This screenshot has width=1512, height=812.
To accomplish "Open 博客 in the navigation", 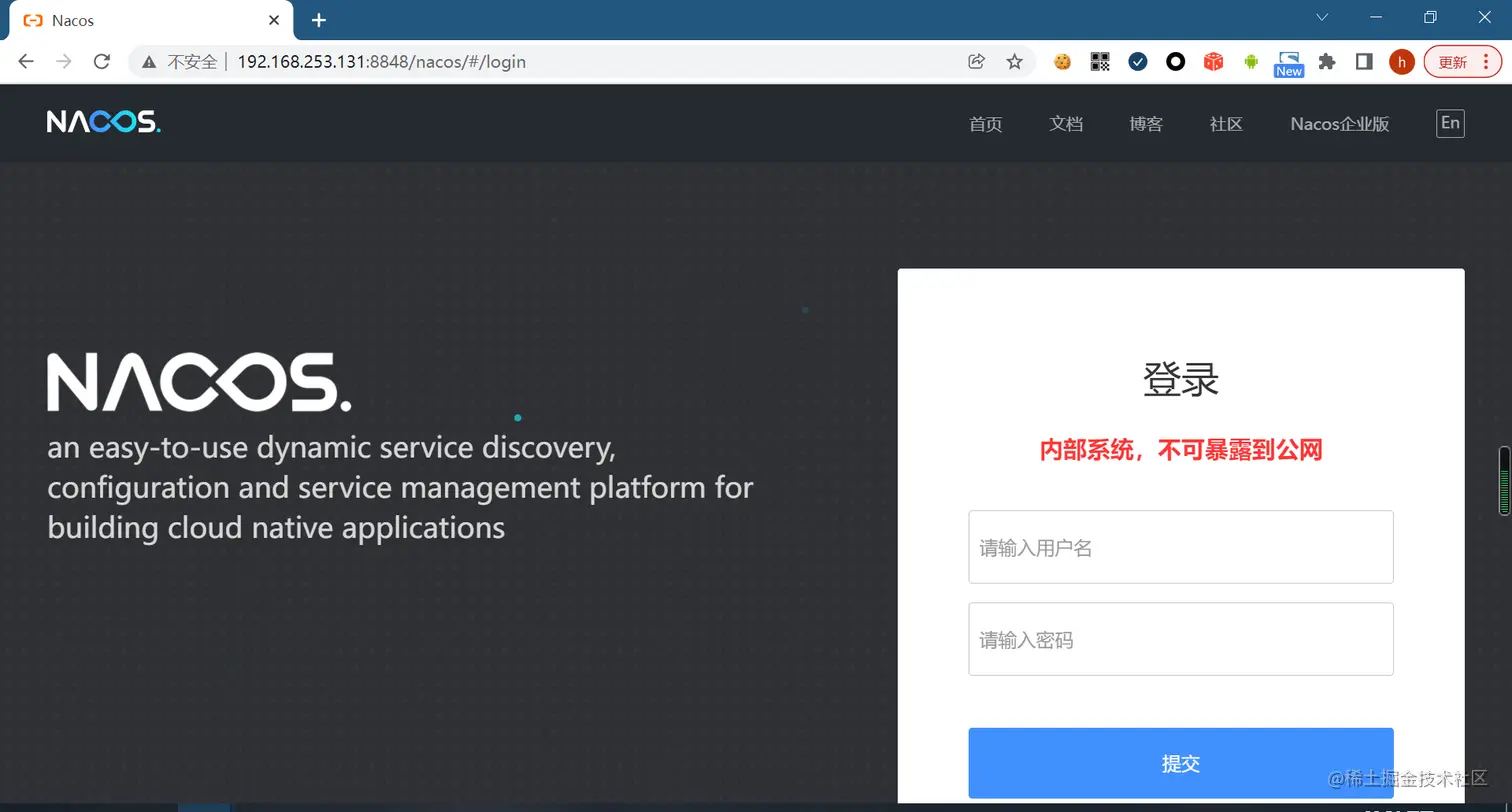I will tap(1146, 124).
